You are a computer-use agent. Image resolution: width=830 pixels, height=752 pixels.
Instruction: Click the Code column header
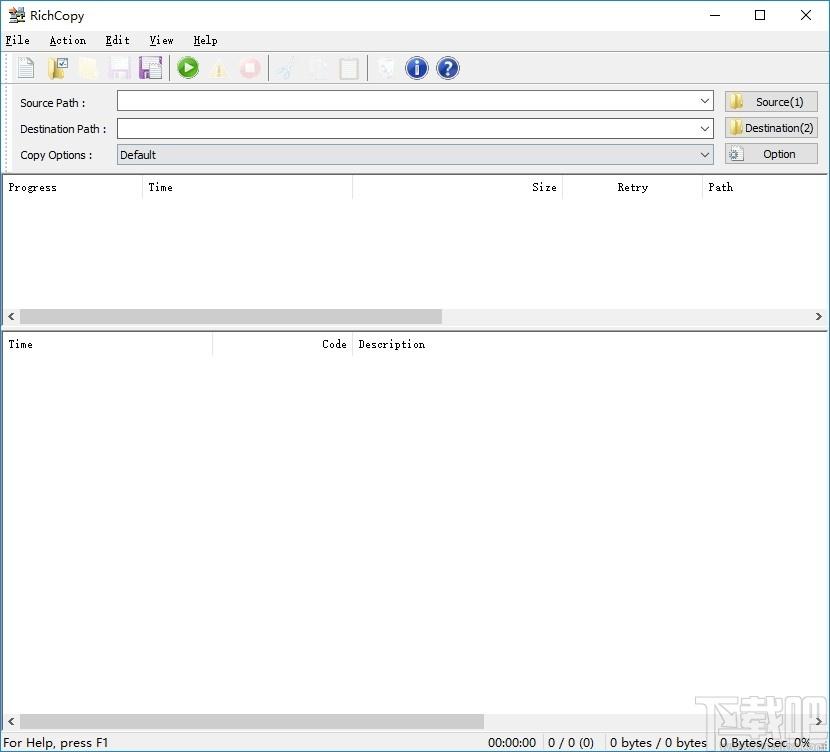[x=283, y=345]
